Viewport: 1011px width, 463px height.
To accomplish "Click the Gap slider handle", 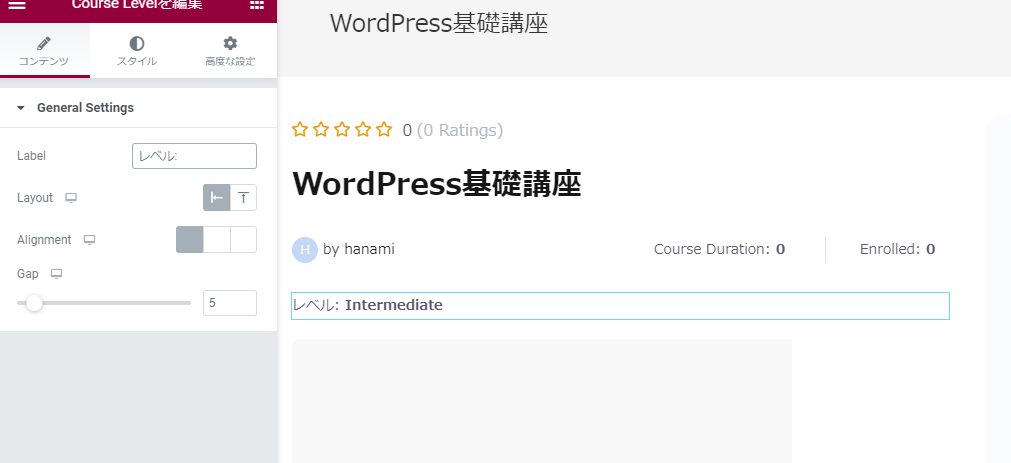I will point(34,302).
